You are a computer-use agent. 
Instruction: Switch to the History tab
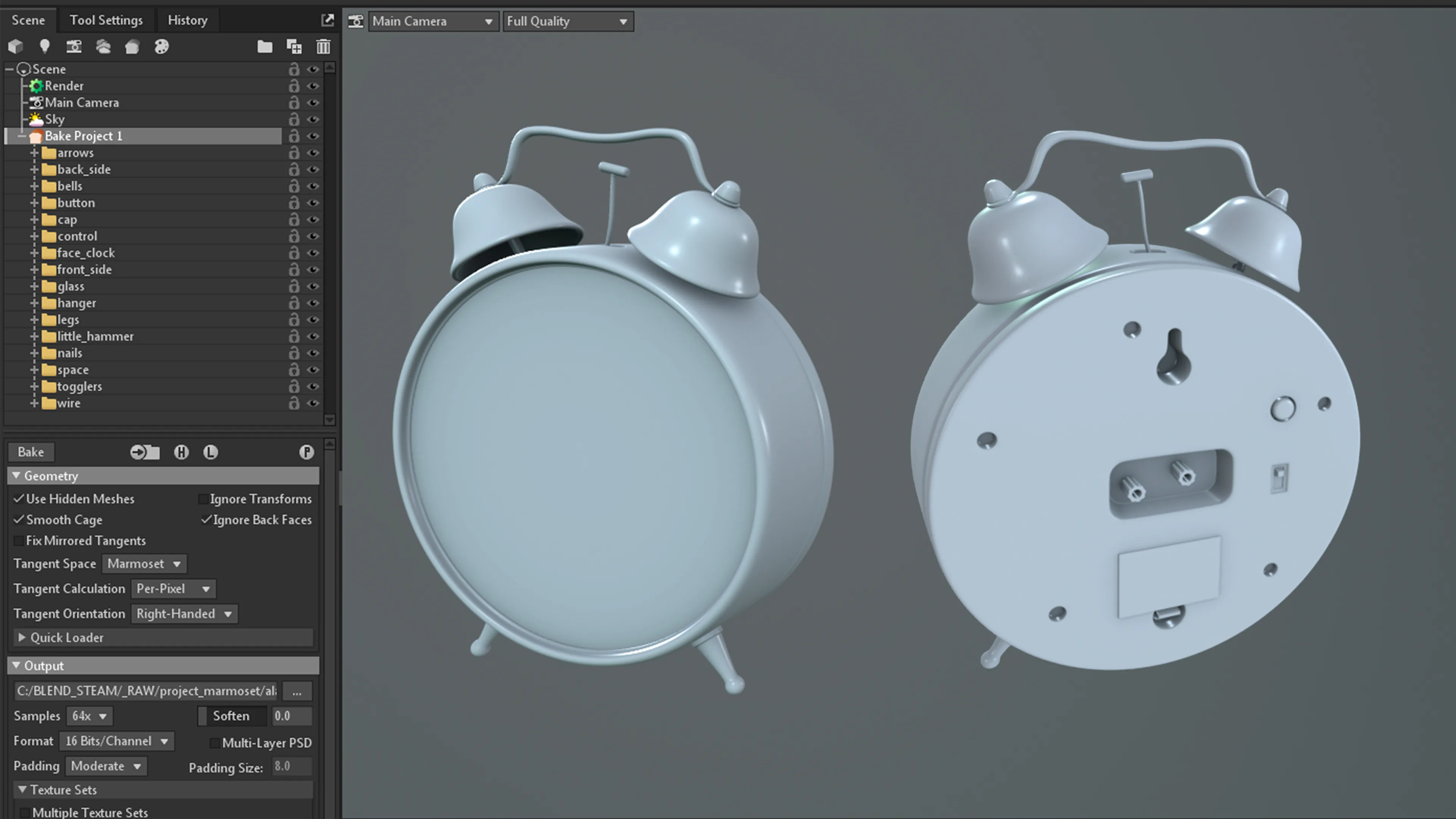[x=188, y=20]
